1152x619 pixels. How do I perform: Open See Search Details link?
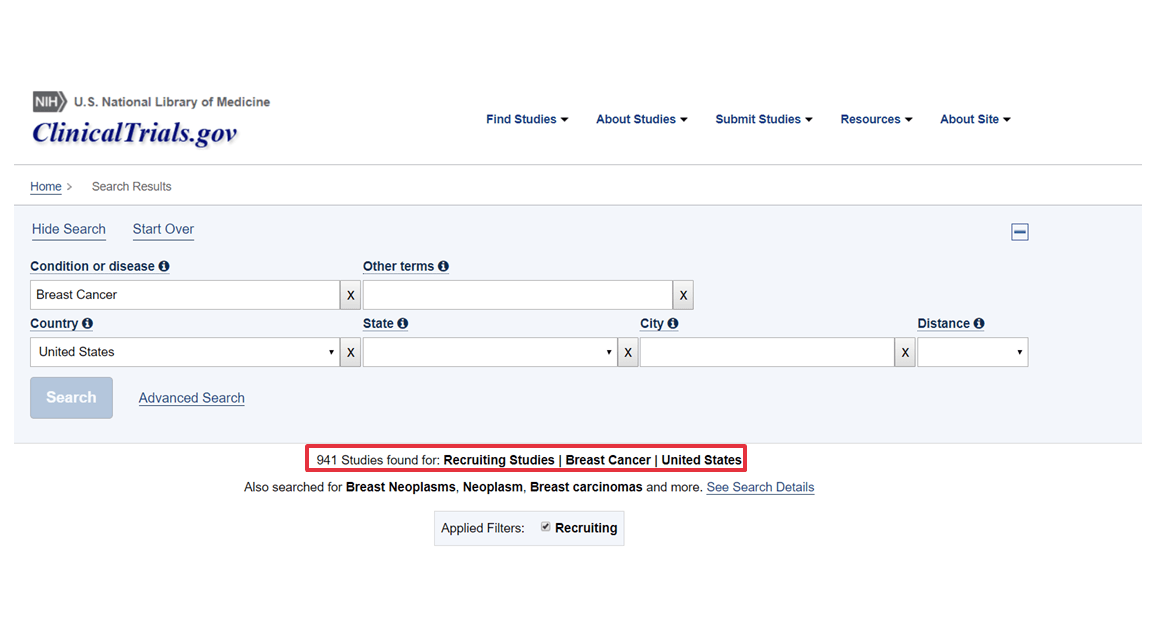click(760, 487)
